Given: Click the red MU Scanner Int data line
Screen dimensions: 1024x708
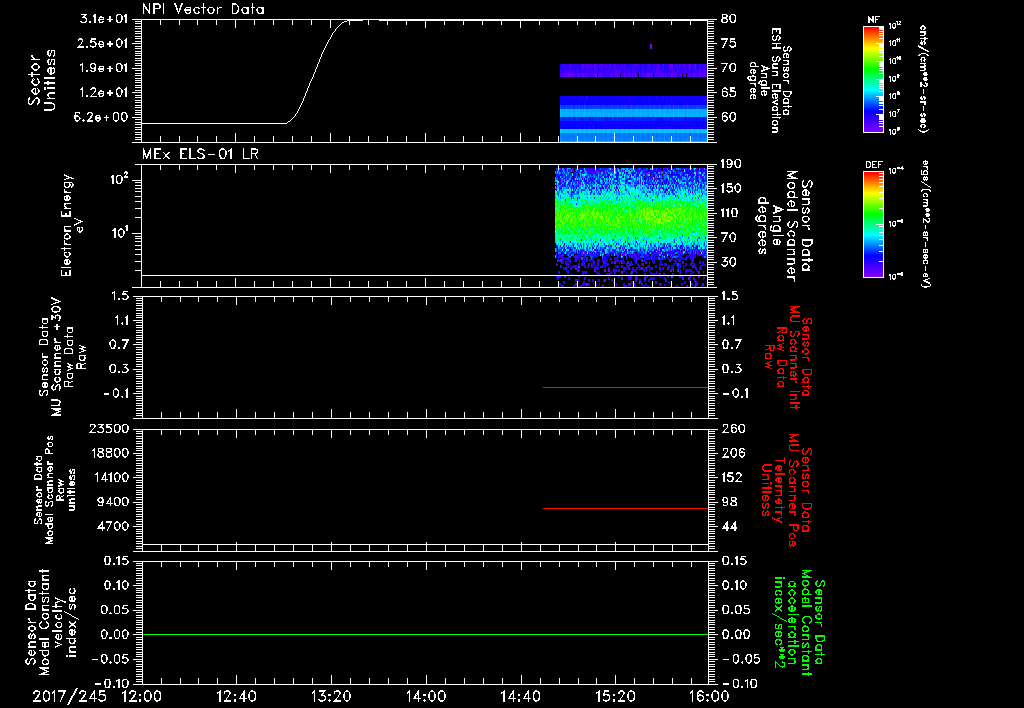Looking at the screenshot, I should [626, 387].
